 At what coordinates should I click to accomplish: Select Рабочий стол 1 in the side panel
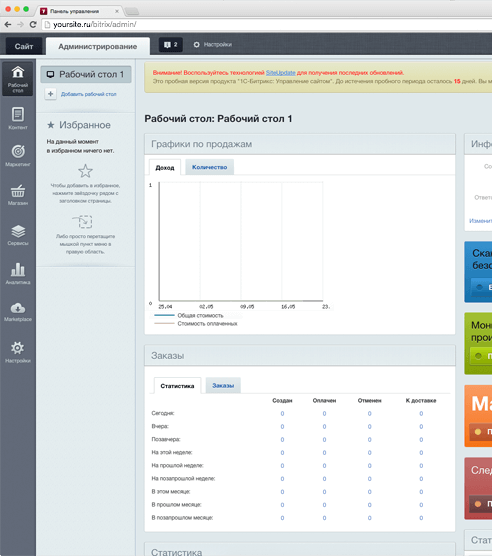pos(86,74)
